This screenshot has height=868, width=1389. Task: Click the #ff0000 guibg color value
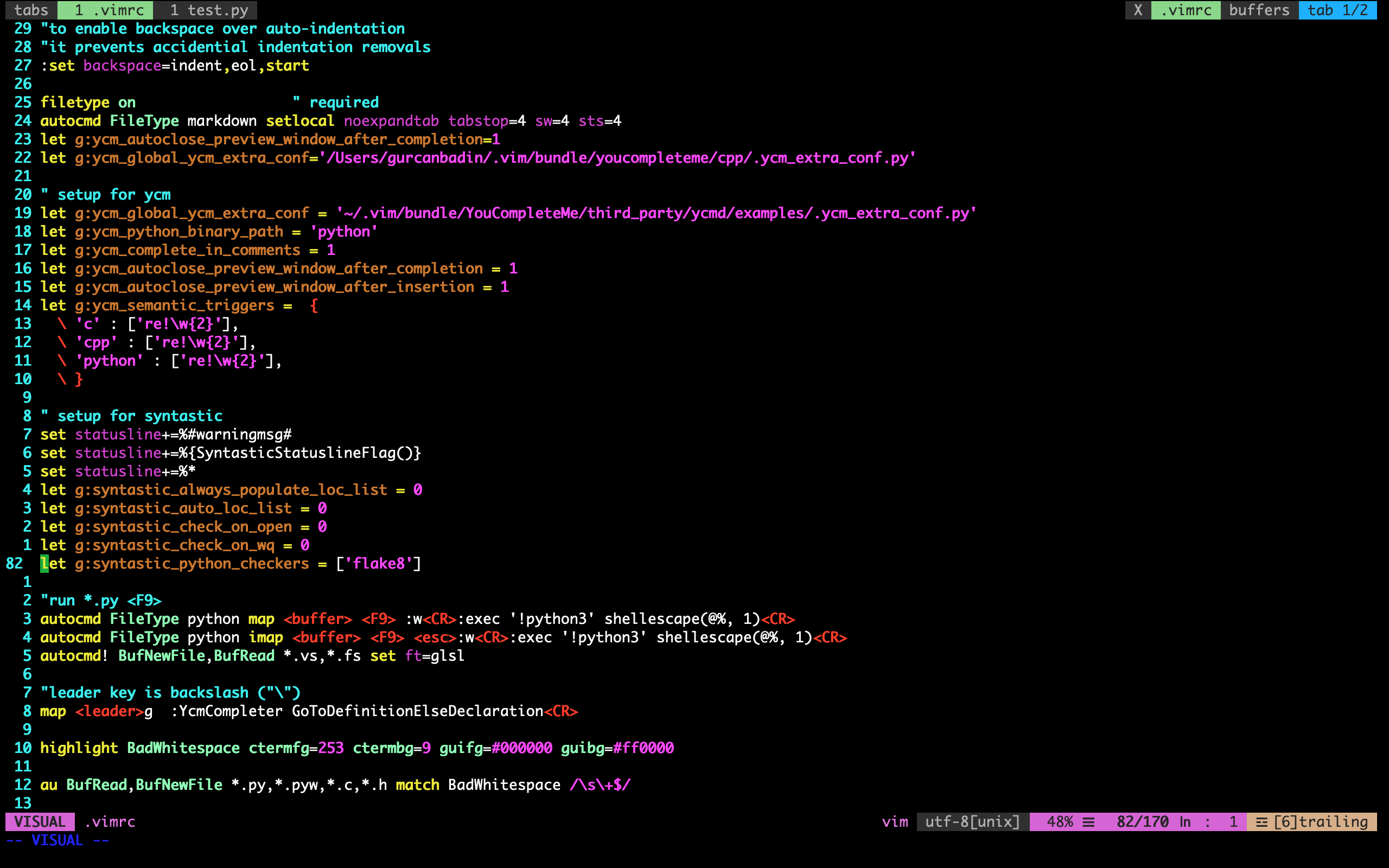643,748
